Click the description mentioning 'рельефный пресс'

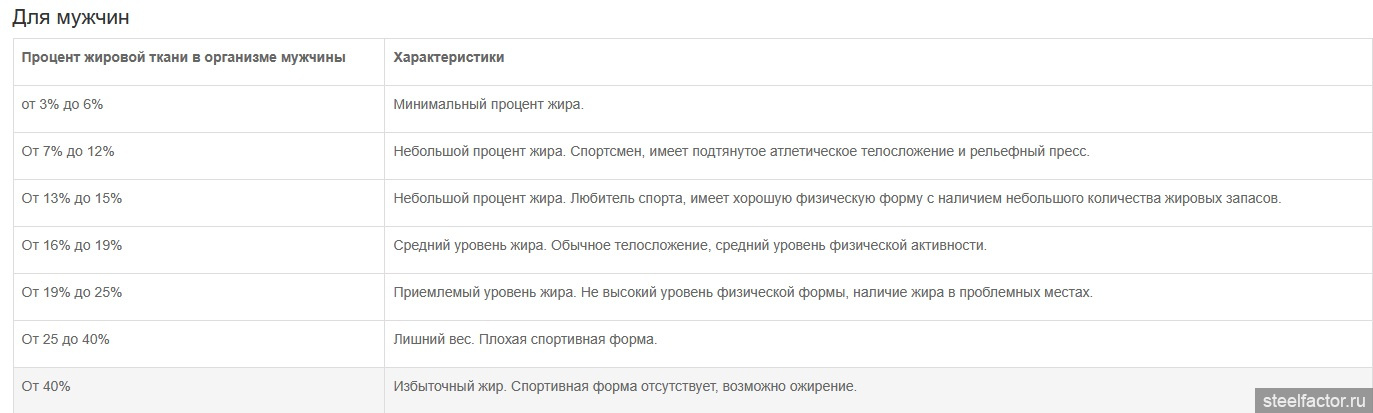click(741, 151)
